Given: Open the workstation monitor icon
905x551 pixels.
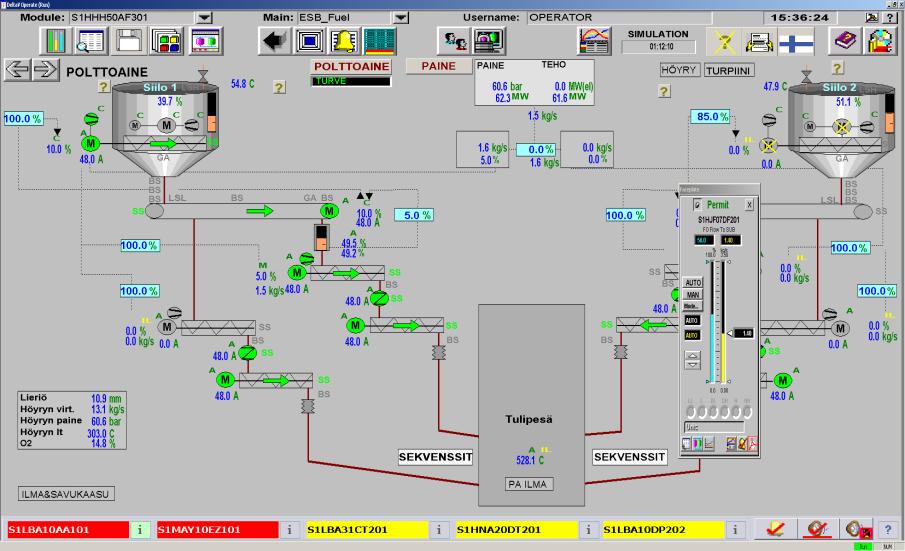Looking at the screenshot, I should (489, 41).
